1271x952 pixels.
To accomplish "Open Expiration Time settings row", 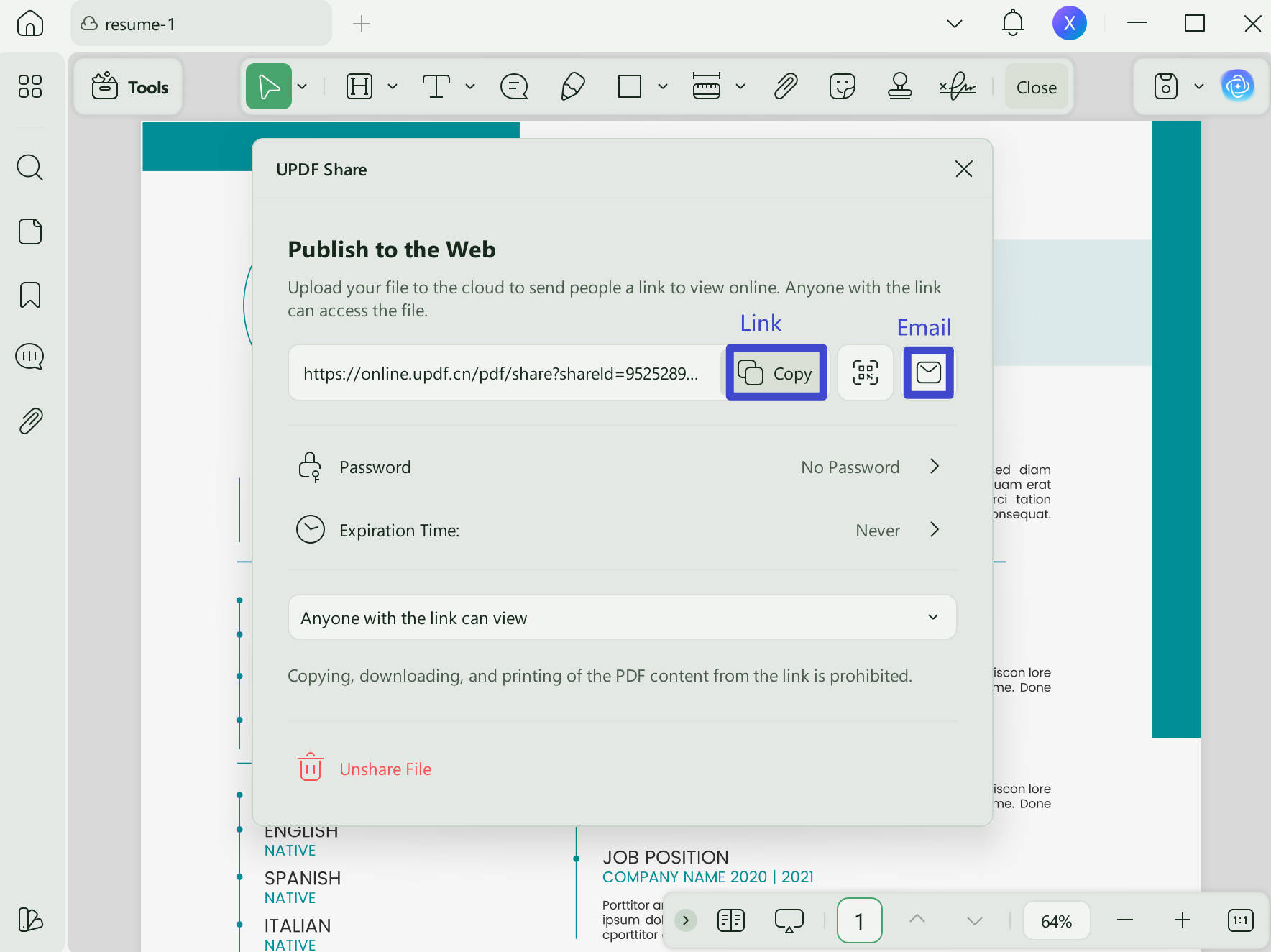I will [x=622, y=530].
